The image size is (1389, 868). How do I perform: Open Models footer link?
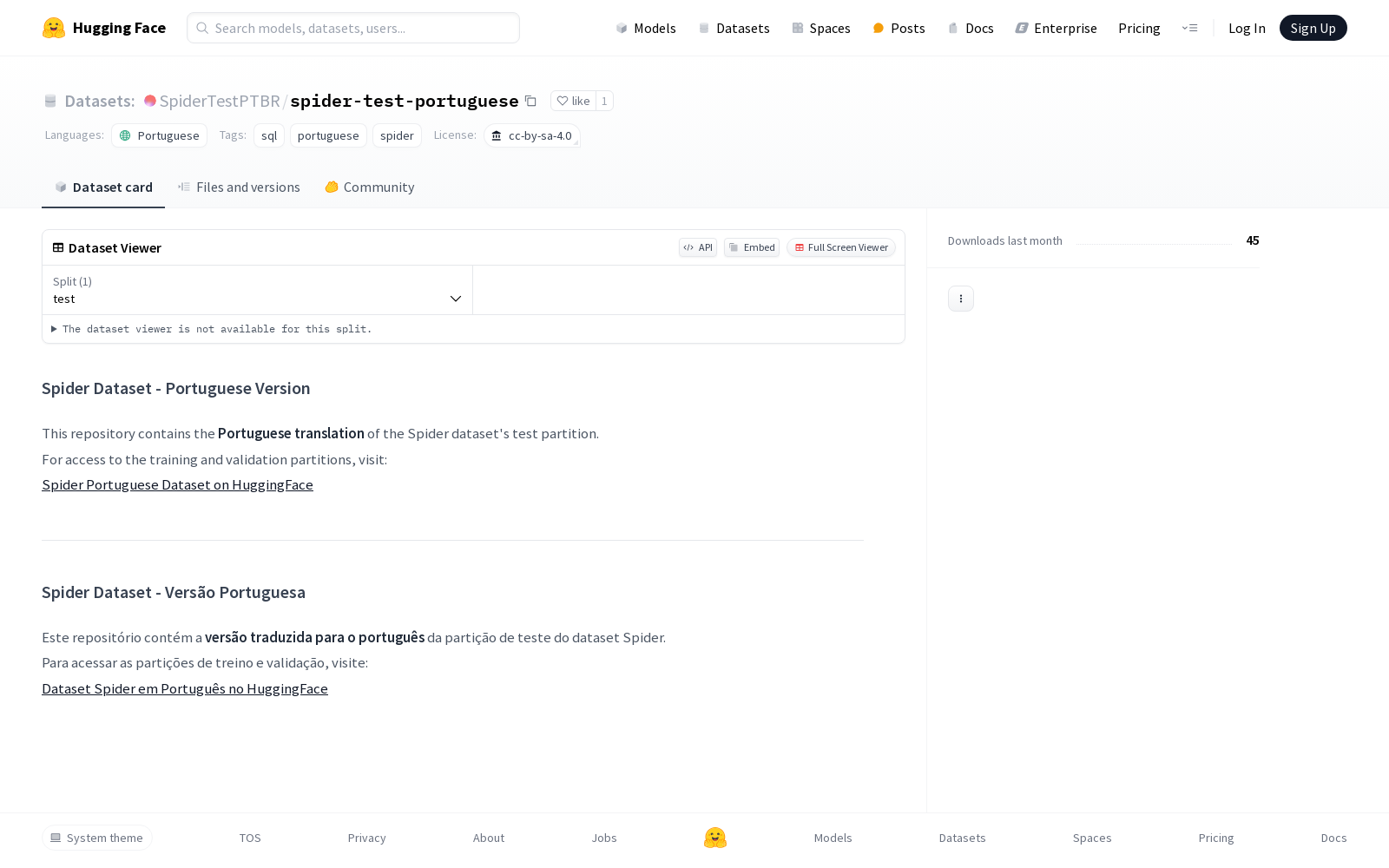(x=833, y=838)
